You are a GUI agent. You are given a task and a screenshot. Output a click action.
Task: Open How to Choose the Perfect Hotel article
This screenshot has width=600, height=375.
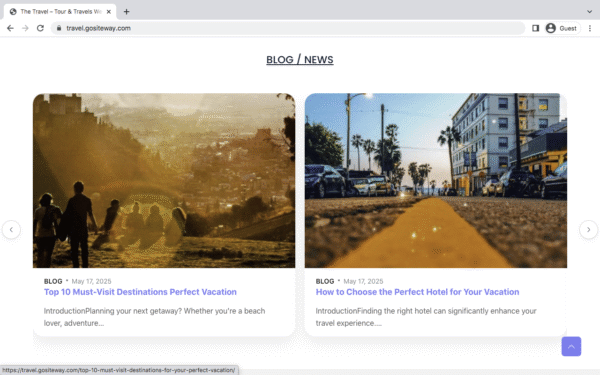417,292
